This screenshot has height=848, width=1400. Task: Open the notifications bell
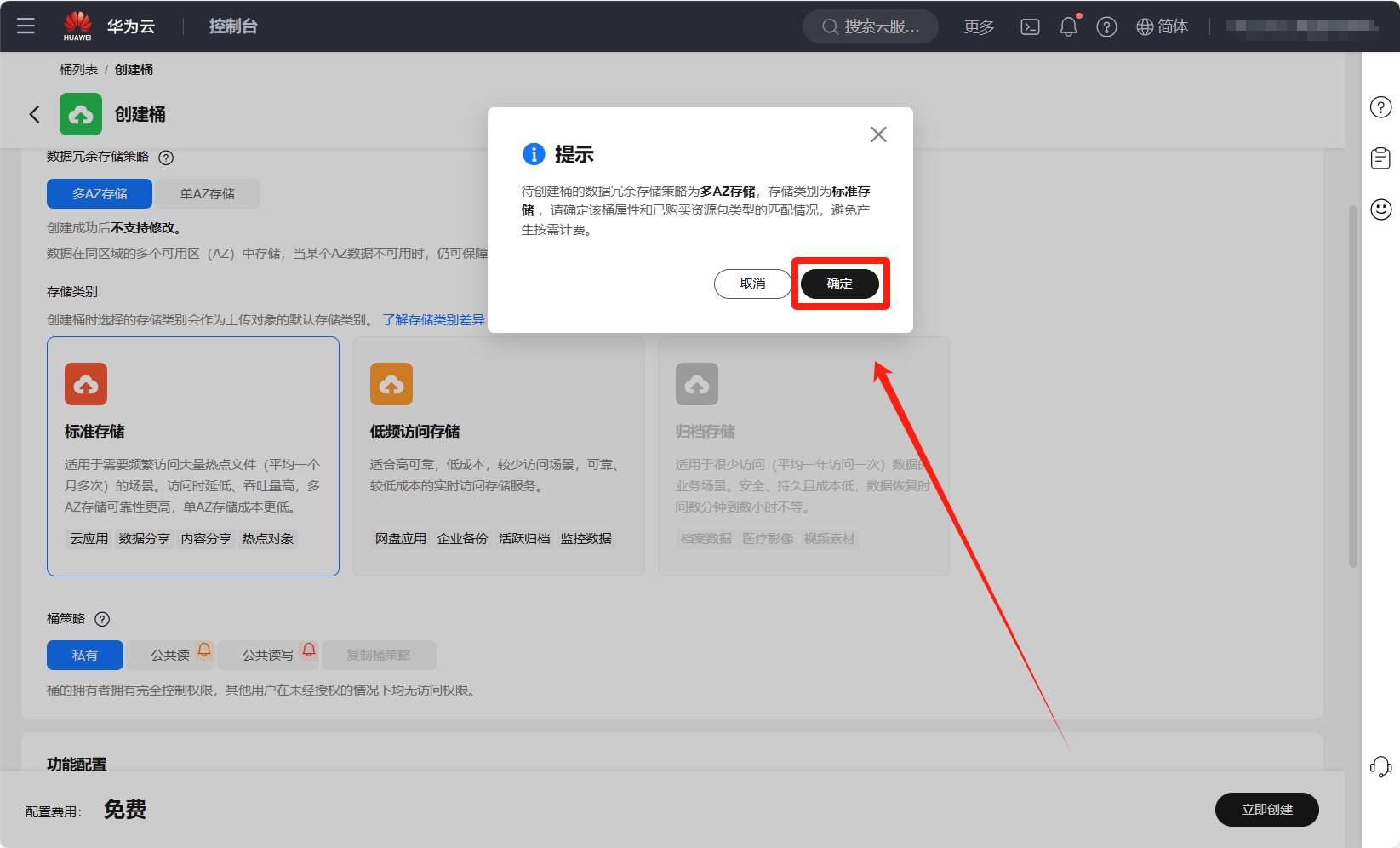[x=1068, y=26]
